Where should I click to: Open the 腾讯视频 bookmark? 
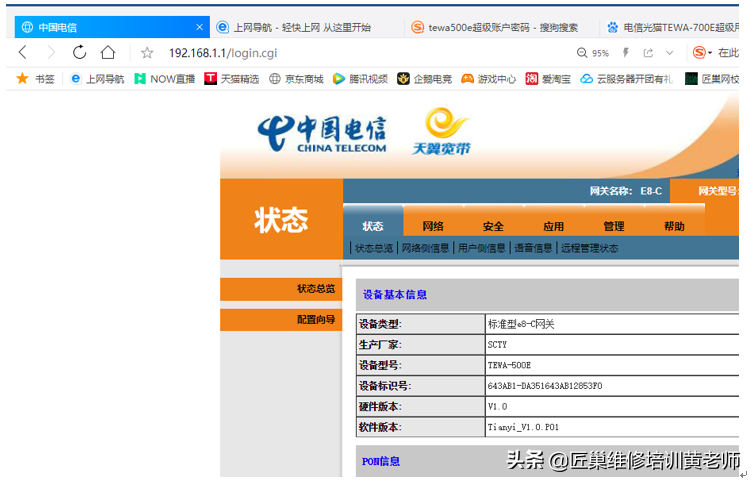point(360,79)
